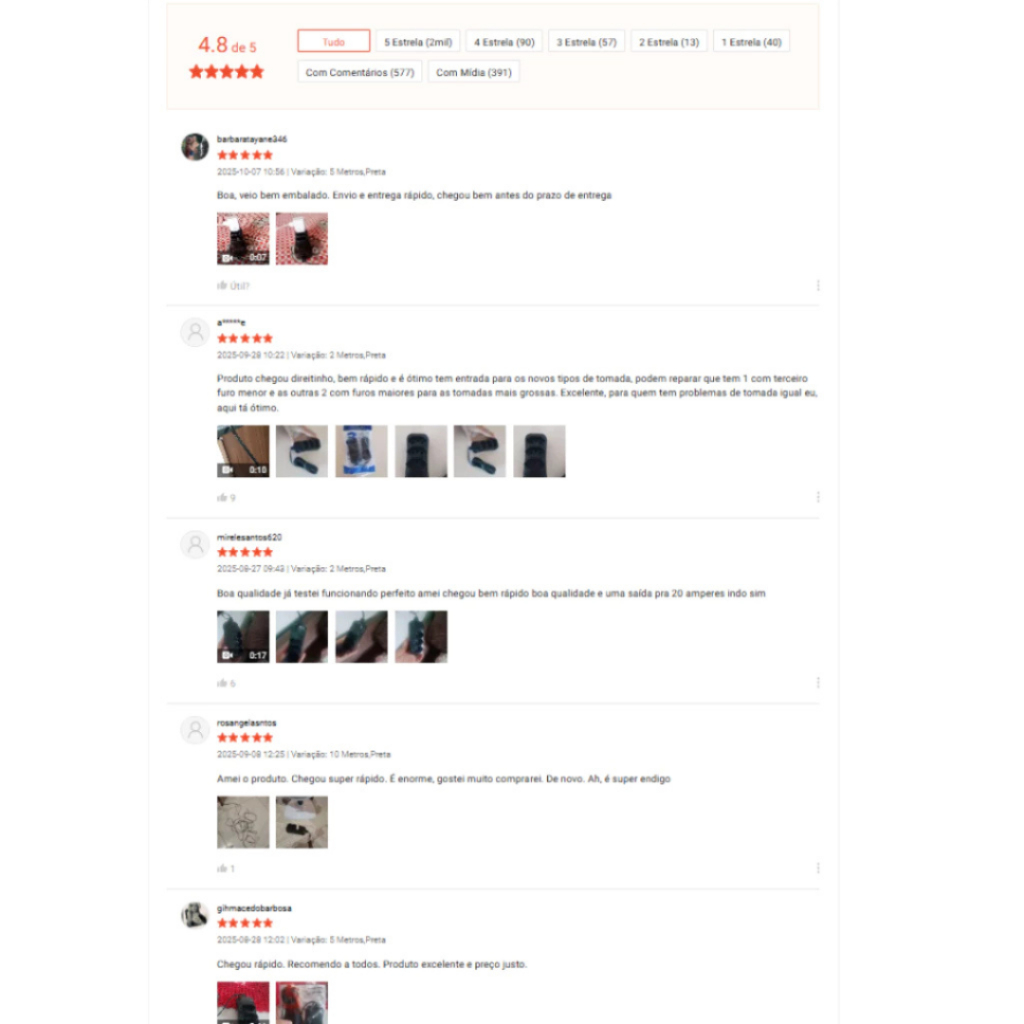Open the username gihmacedobarbosa
Viewport: 1024px width, 1024px height.
pos(254,908)
